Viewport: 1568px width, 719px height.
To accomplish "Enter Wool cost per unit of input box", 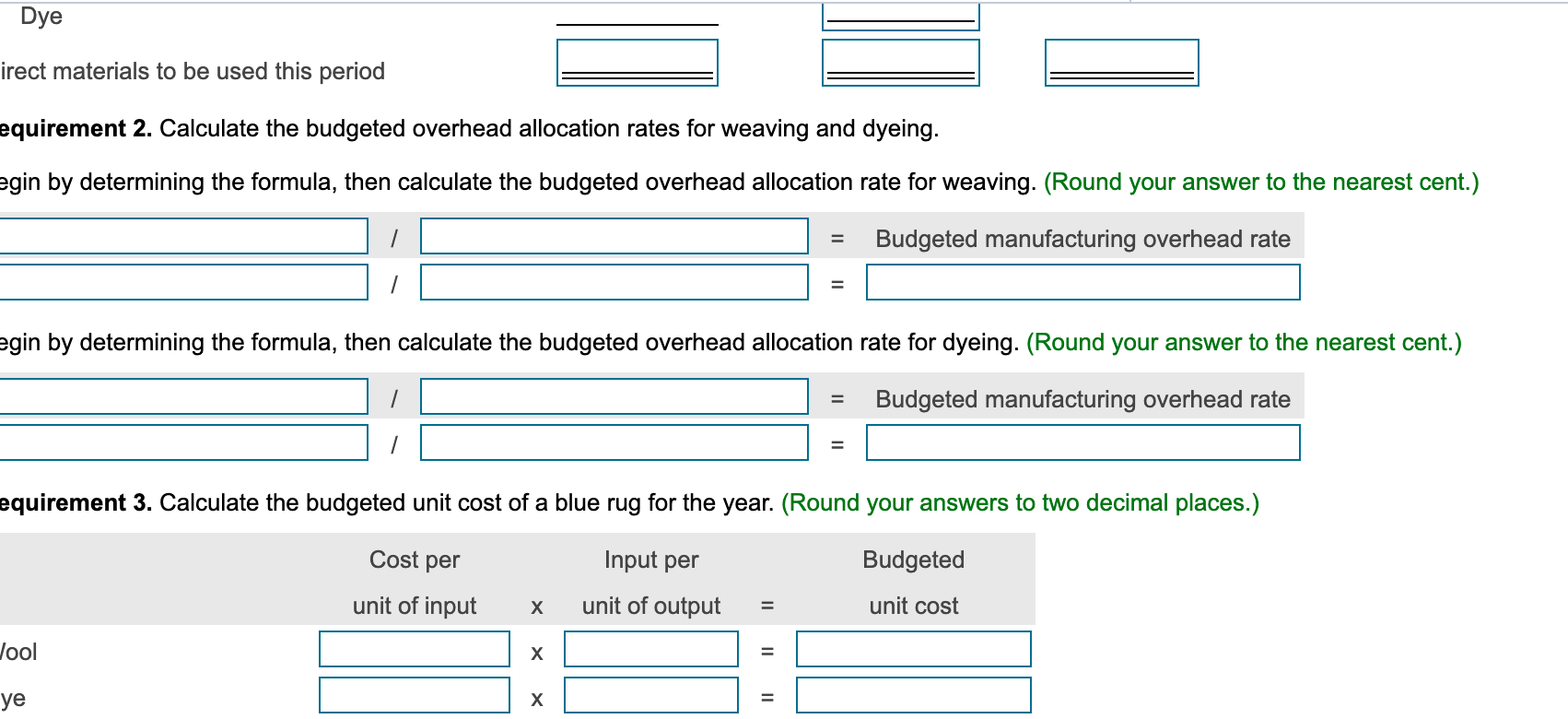I will [x=414, y=649].
